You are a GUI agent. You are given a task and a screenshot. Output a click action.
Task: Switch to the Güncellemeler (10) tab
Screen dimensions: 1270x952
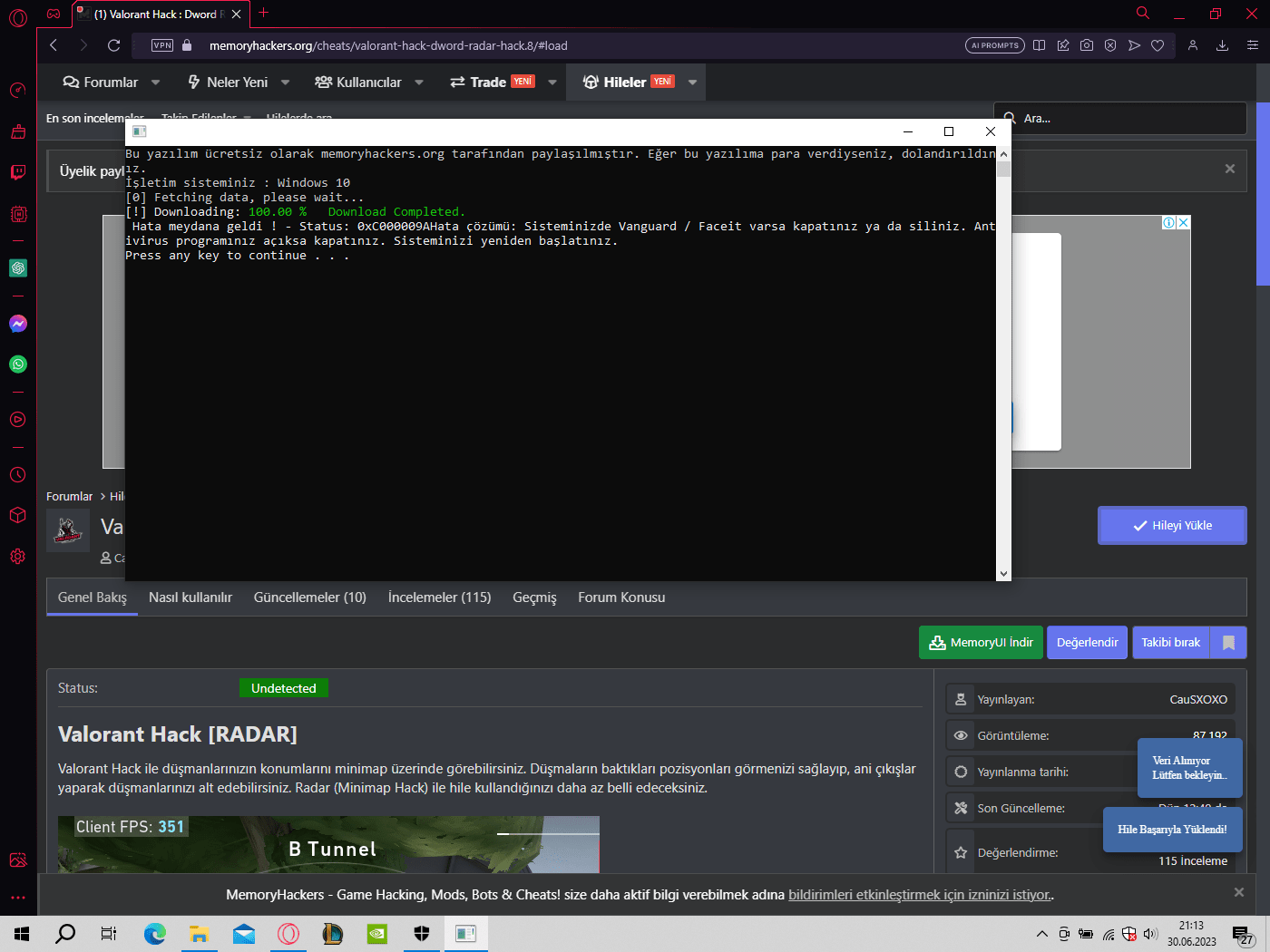310,597
